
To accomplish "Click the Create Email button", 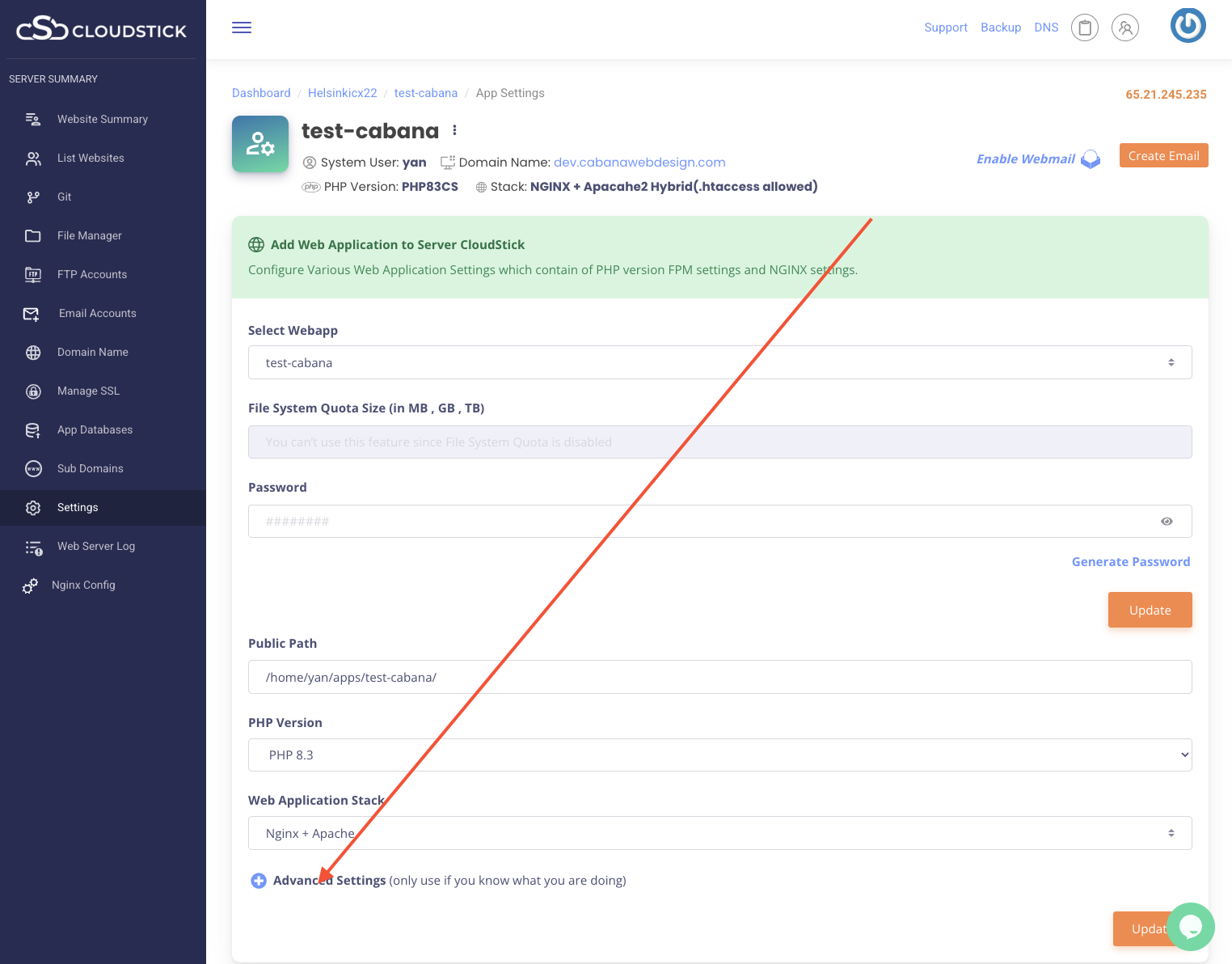I will [x=1163, y=155].
